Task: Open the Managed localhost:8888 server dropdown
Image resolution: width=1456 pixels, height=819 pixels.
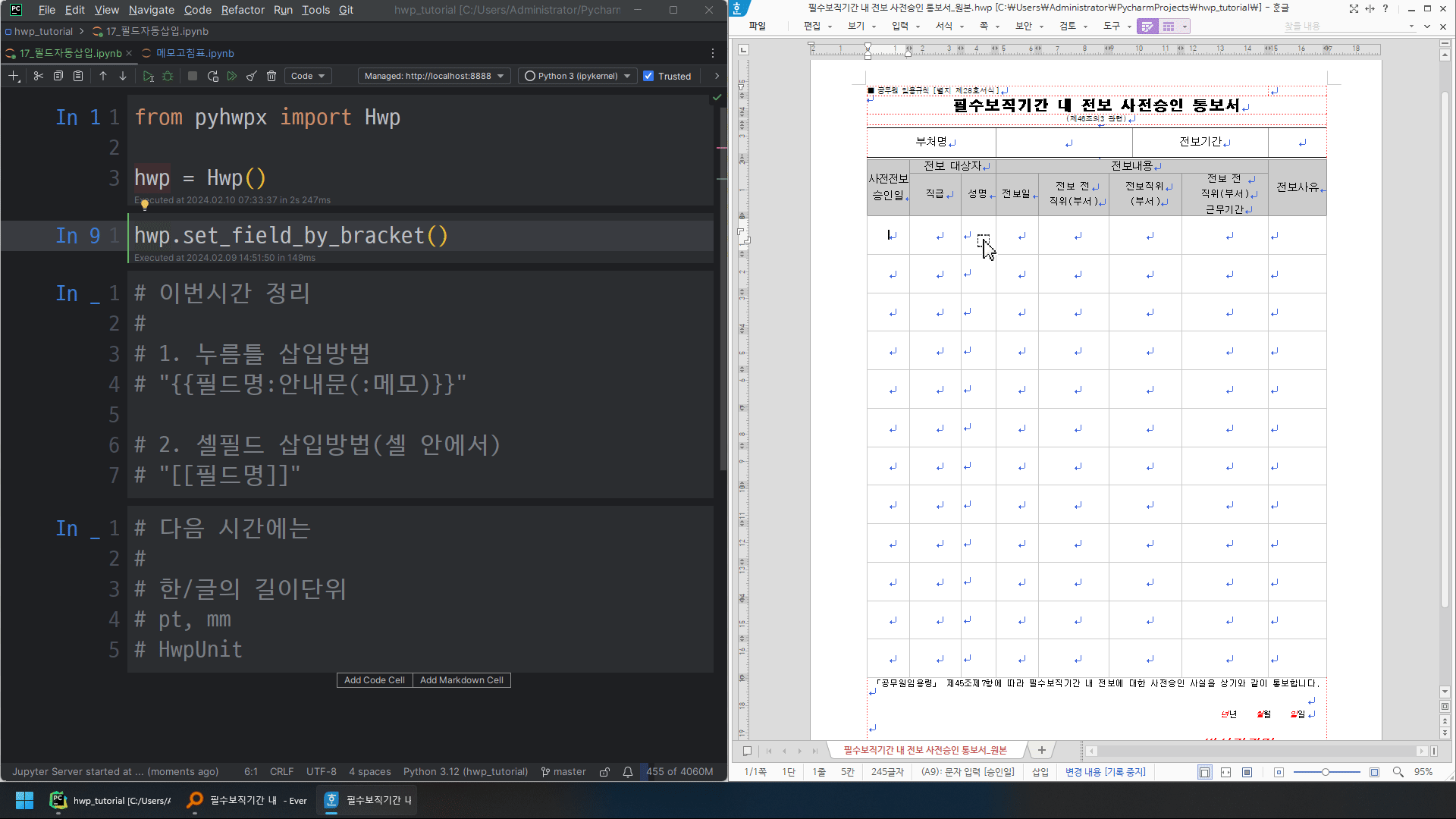Action: pyautogui.click(x=434, y=76)
